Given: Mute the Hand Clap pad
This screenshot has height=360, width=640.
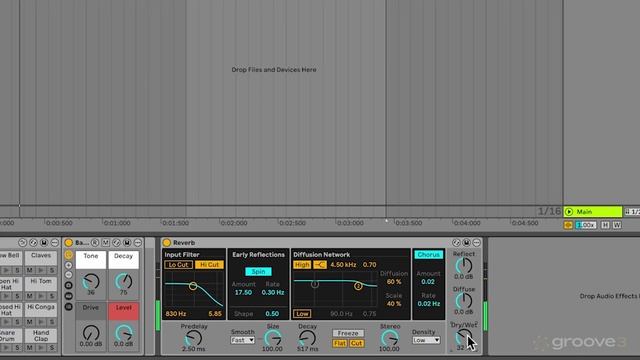Looking at the screenshot, I should tap(29, 348).
